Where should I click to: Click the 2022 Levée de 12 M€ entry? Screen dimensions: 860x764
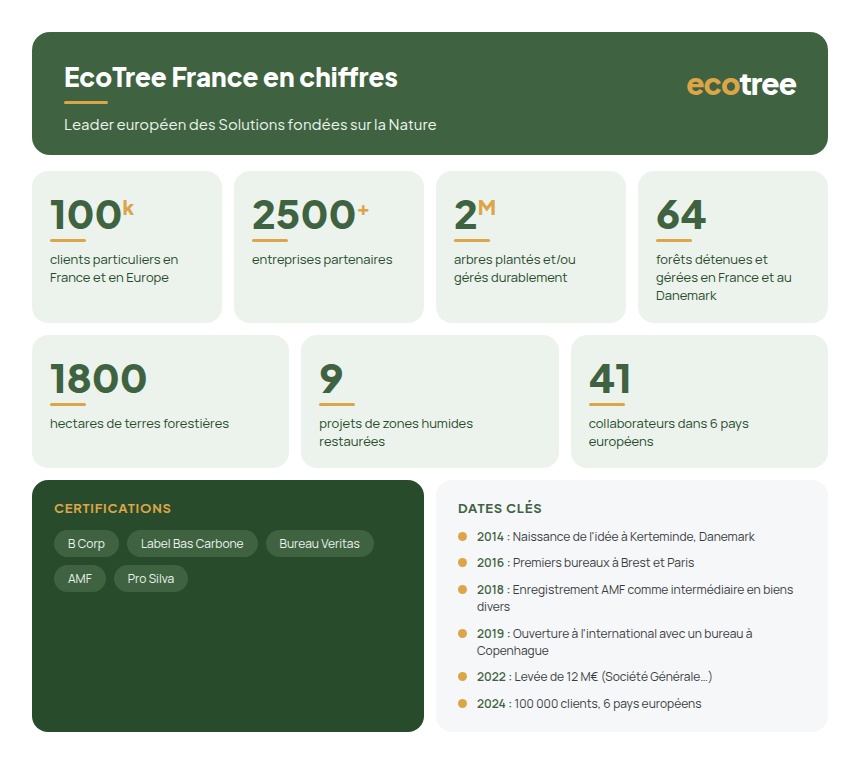[594, 677]
